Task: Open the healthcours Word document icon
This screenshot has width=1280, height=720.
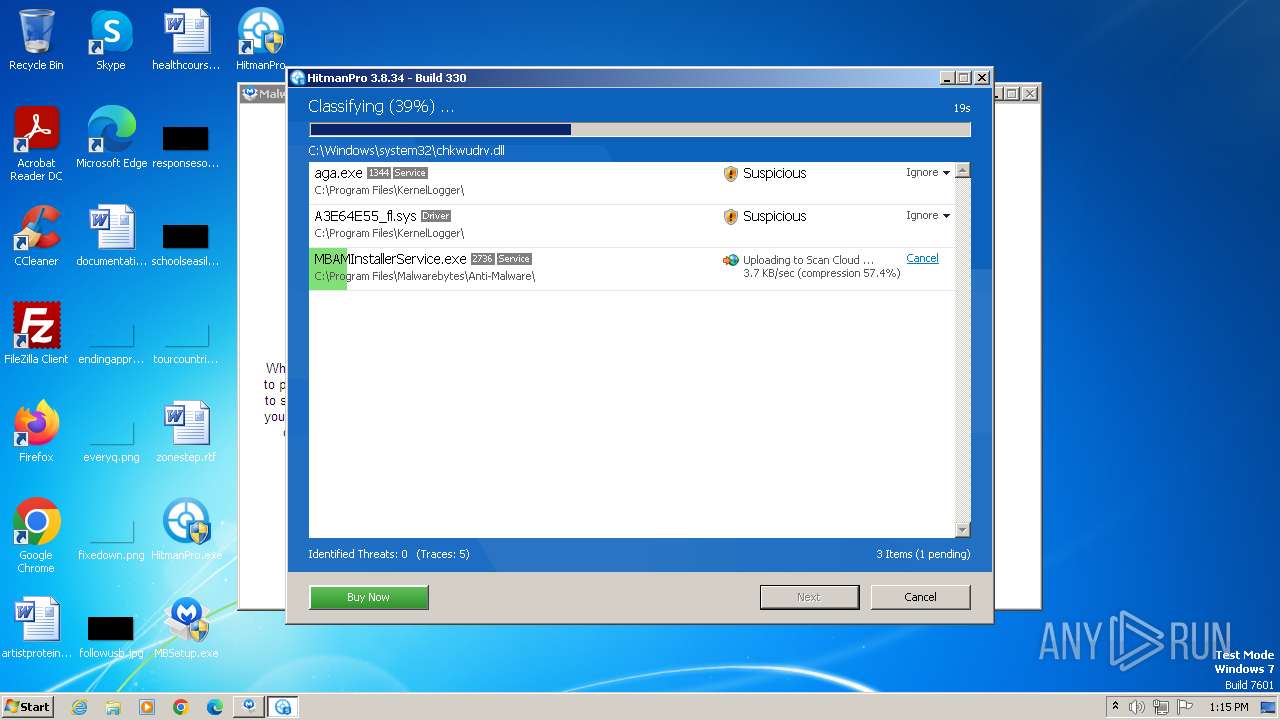Action: pos(186,40)
